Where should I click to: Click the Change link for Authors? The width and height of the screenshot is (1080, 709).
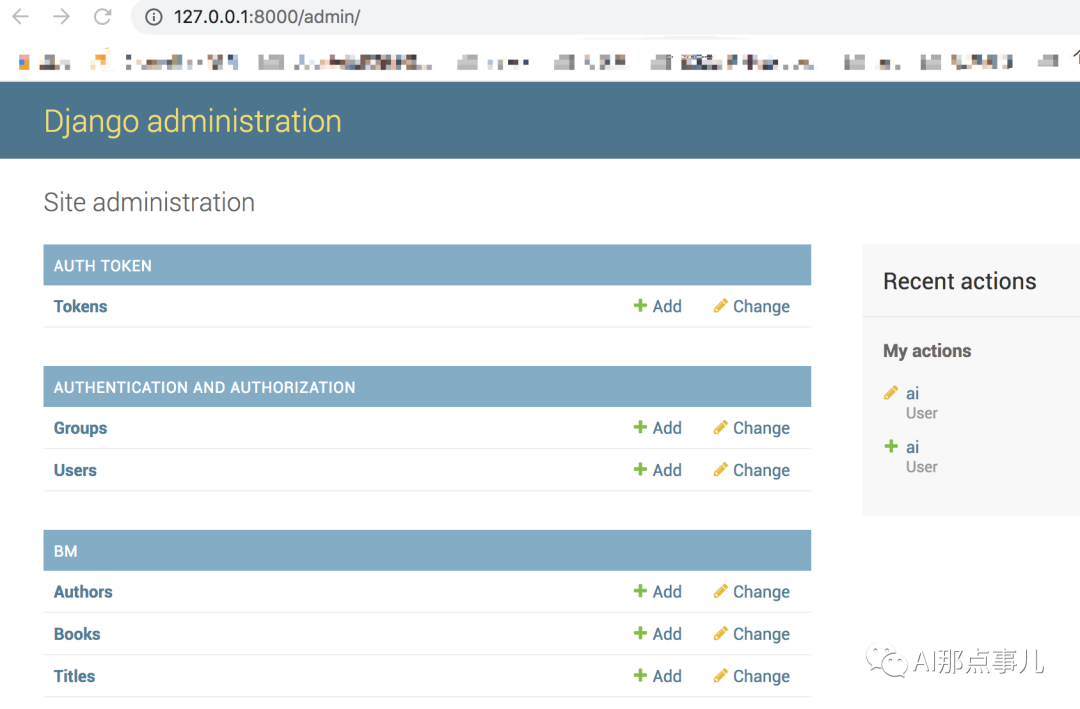[x=761, y=593]
